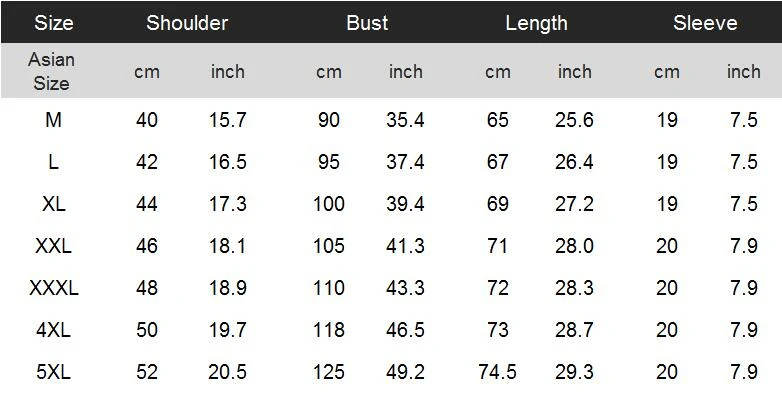Image resolution: width=782 pixels, height=396 pixels.
Task: Click shoulder value 15.7 inch
Action: [227, 120]
